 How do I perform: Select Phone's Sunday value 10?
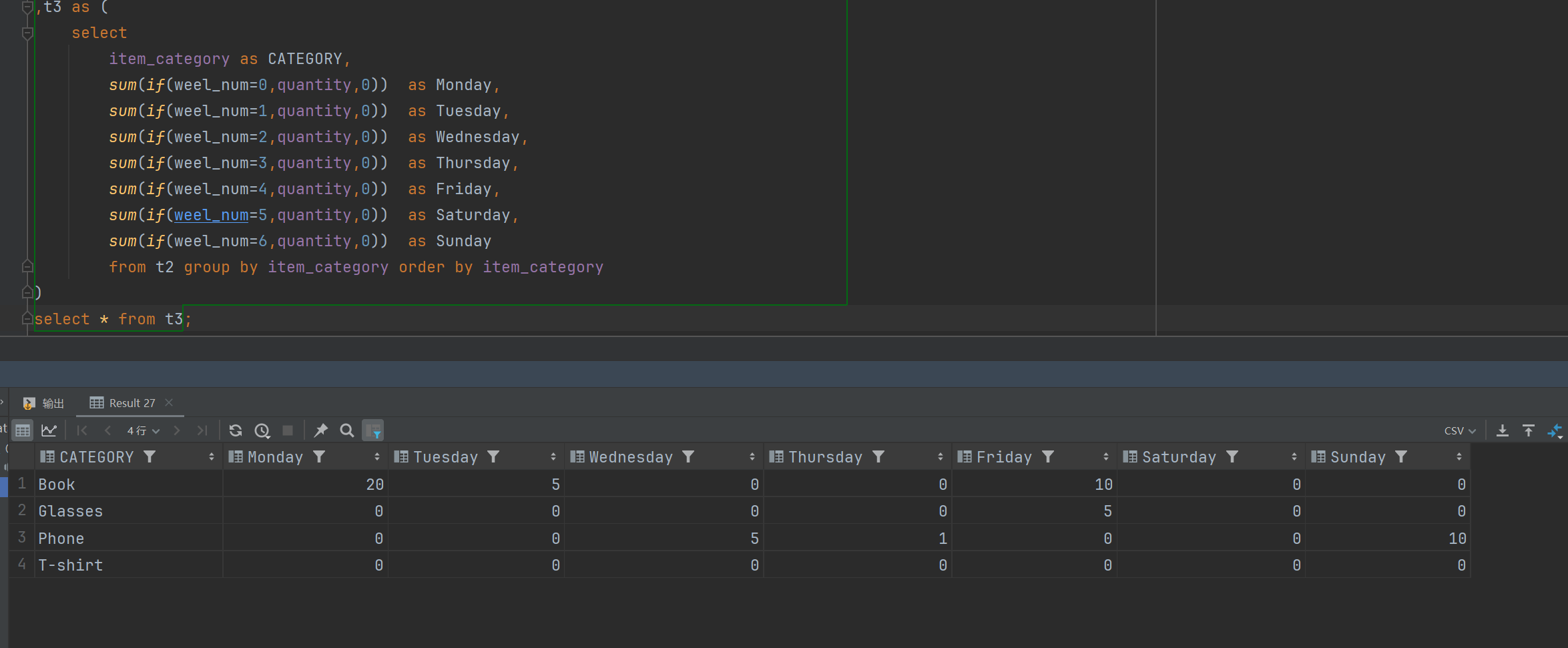pyautogui.click(x=1388, y=539)
